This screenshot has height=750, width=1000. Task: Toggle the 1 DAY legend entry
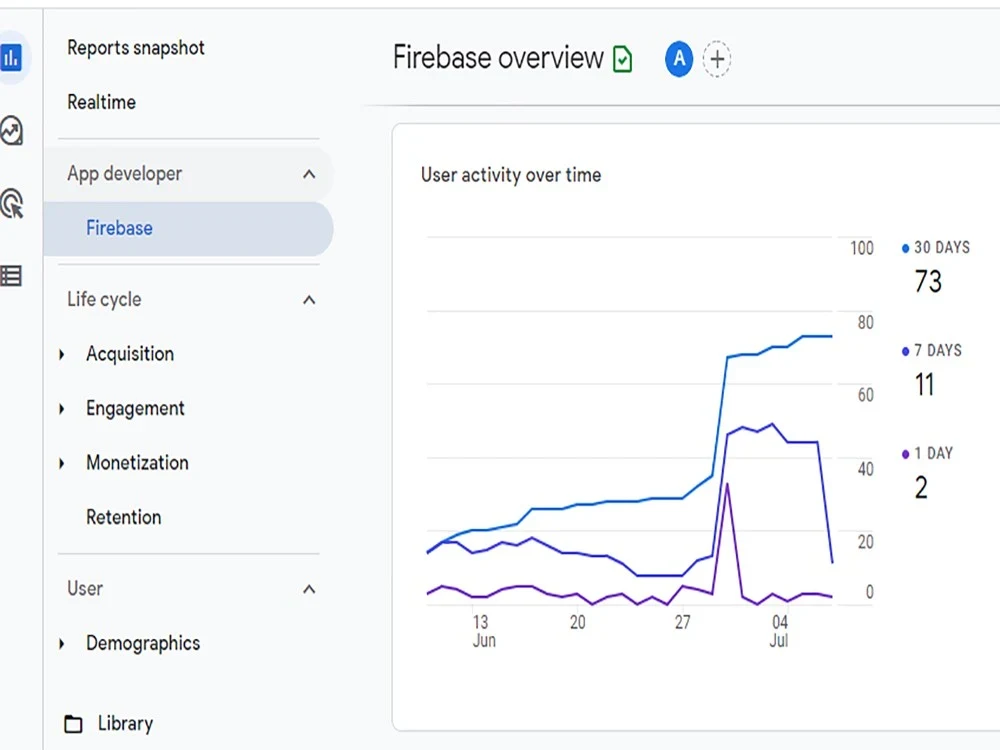(x=926, y=453)
